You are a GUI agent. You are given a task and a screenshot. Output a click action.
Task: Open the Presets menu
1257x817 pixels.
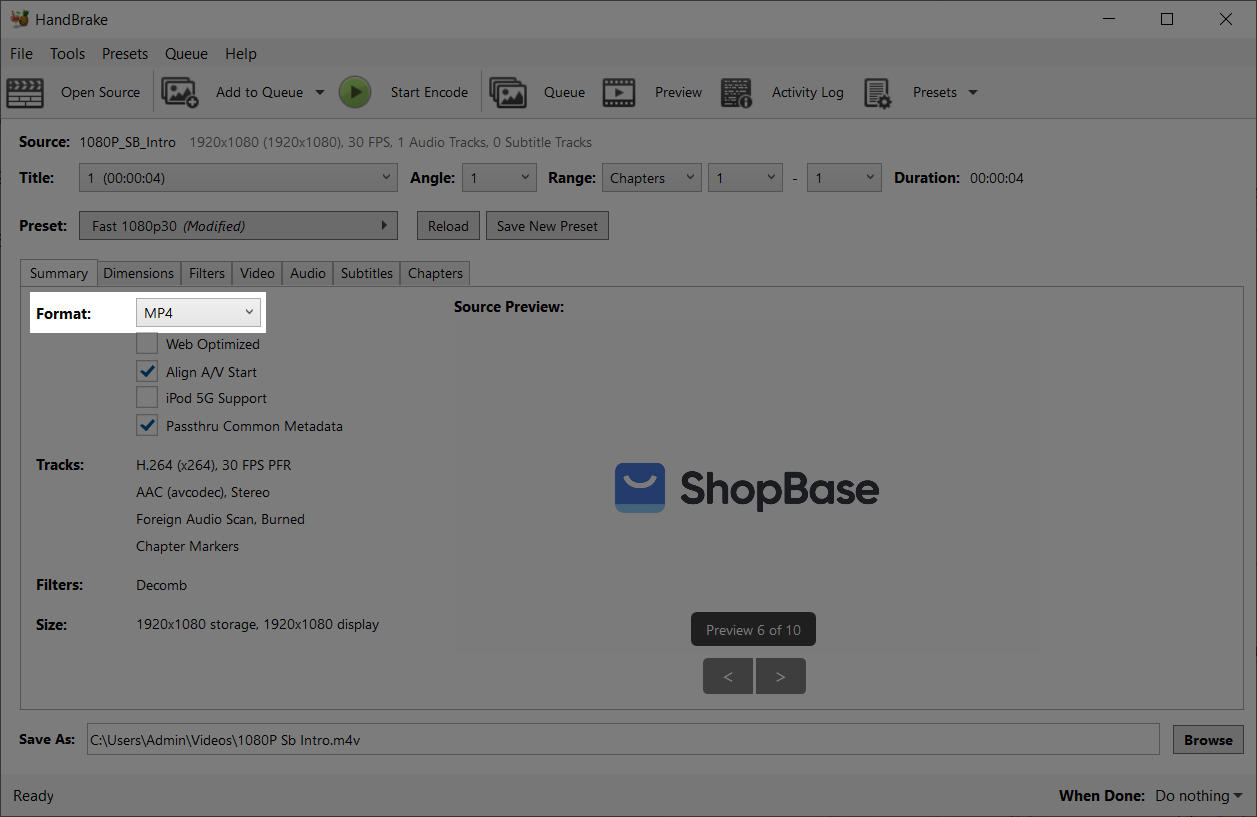[125, 54]
